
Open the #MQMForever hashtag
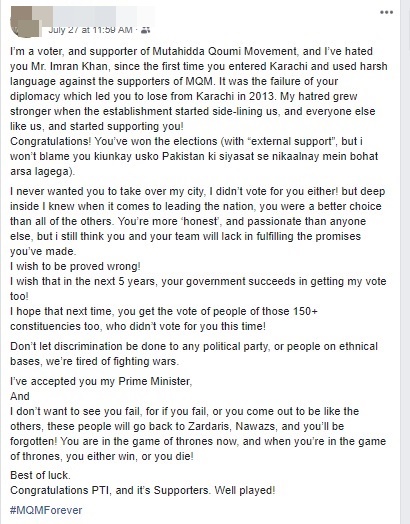(46, 510)
